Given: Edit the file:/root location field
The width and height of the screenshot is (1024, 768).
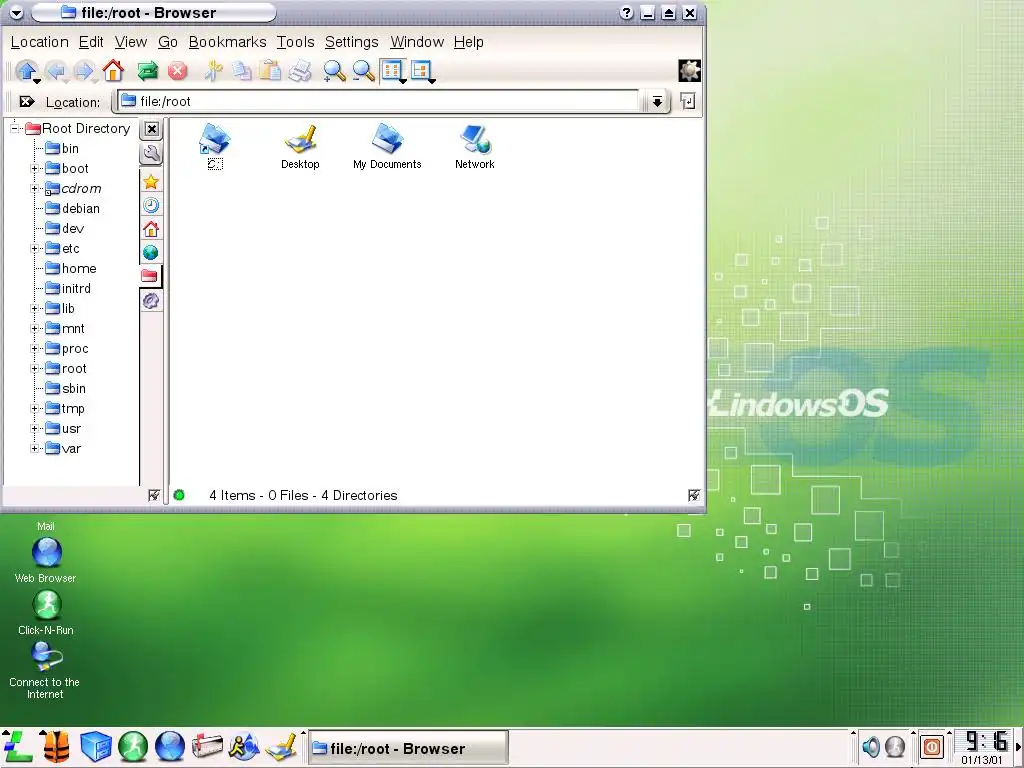Looking at the screenshot, I should pos(377,101).
